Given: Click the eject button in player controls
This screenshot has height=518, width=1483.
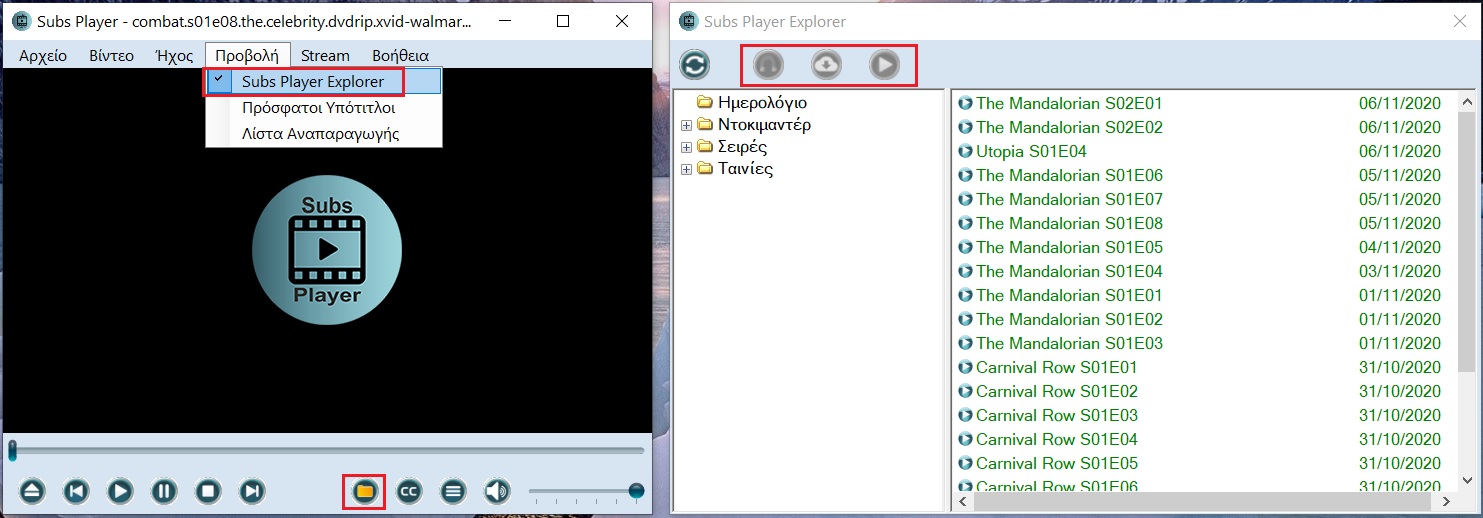Looking at the screenshot, I should 33,491.
